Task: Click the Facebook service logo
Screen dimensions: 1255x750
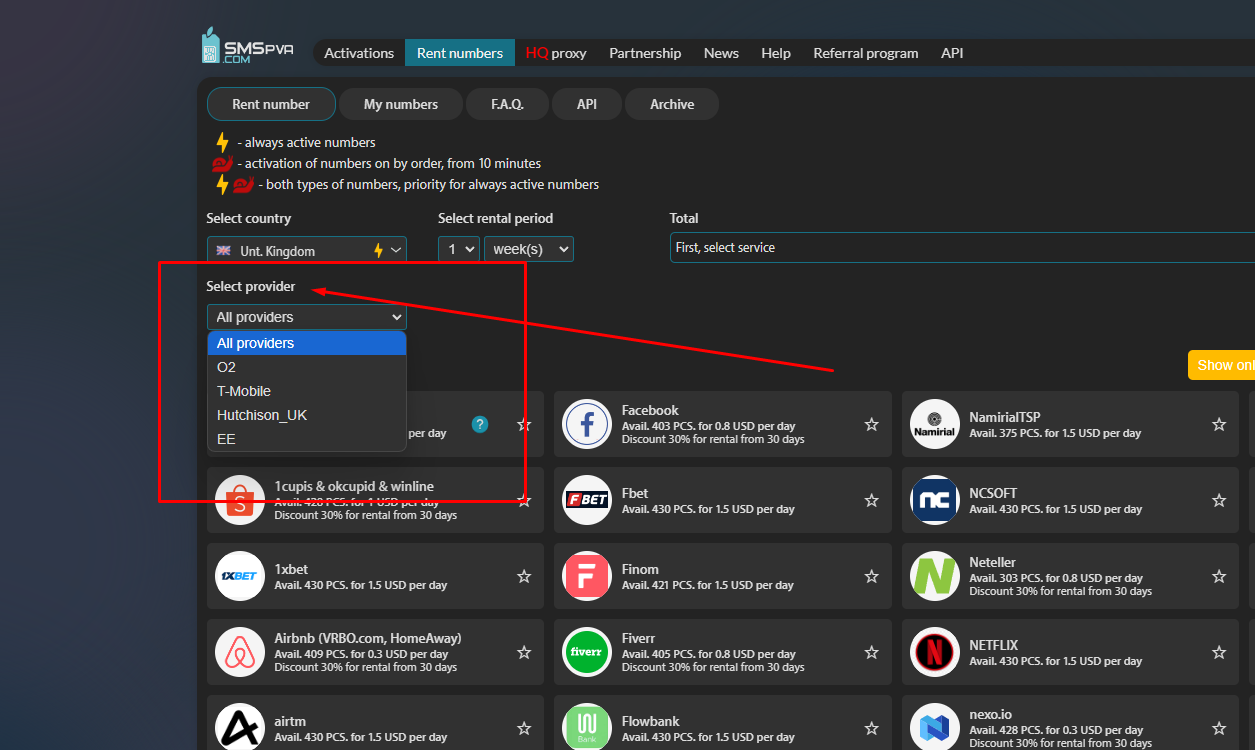Action: [587, 424]
